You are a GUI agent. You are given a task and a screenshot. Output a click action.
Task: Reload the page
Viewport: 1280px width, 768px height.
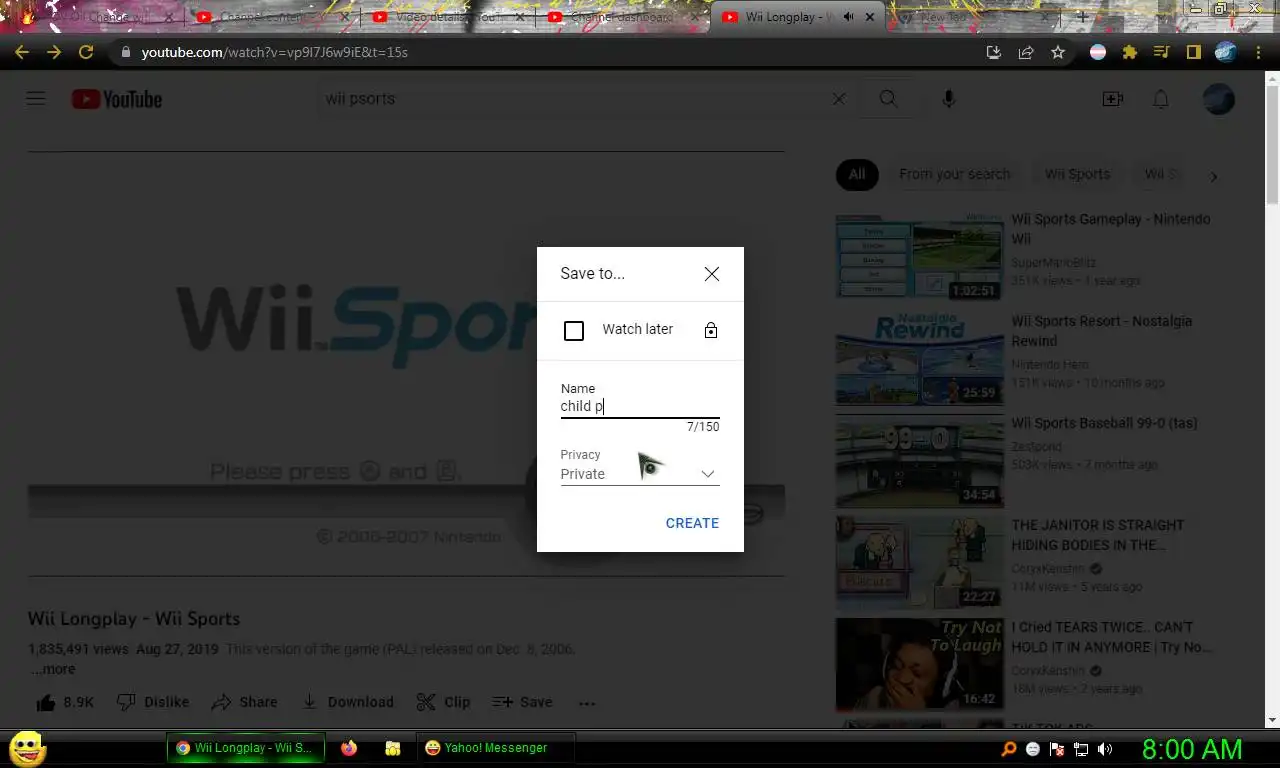point(86,52)
